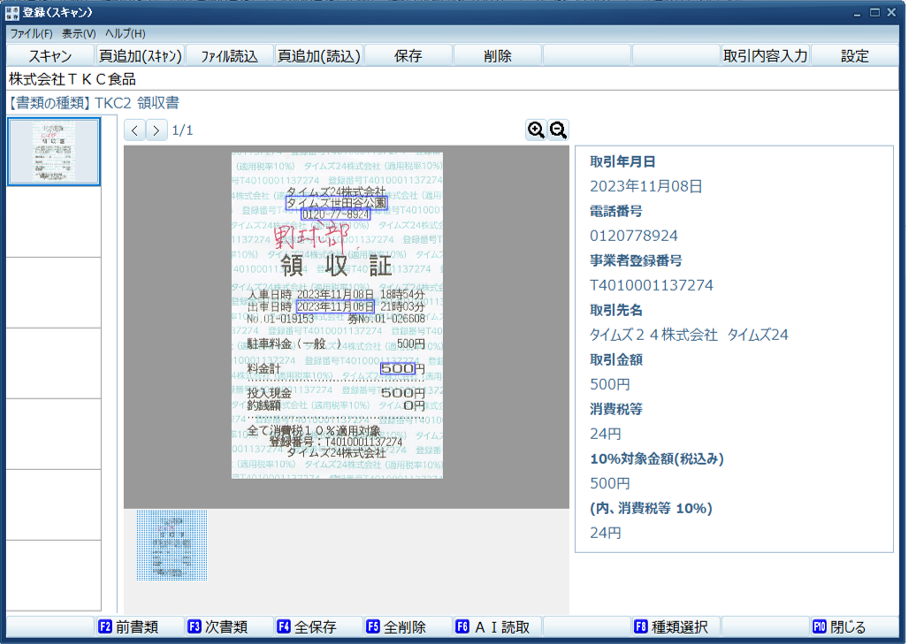Click the 取引金額 label

[616, 360]
